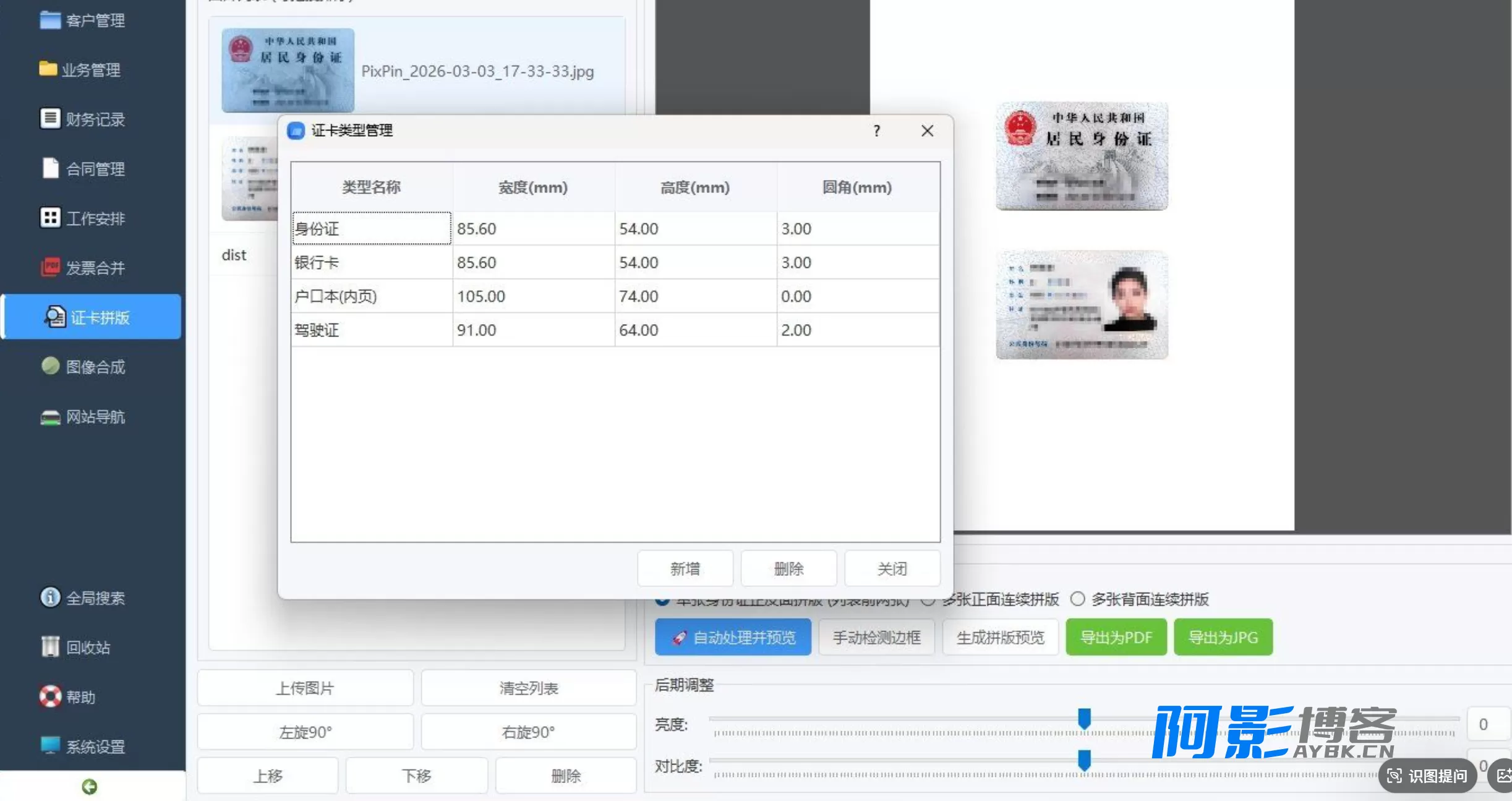
Task: Open 全局搜索 info icon
Action: pos(50,597)
